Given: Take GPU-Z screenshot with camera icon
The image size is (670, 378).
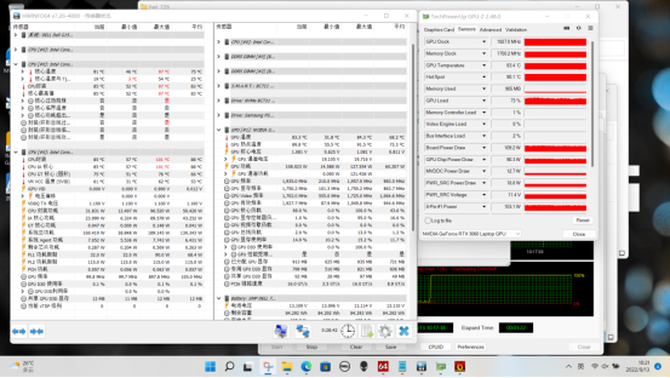Looking at the screenshot, I should click(567, 28).
